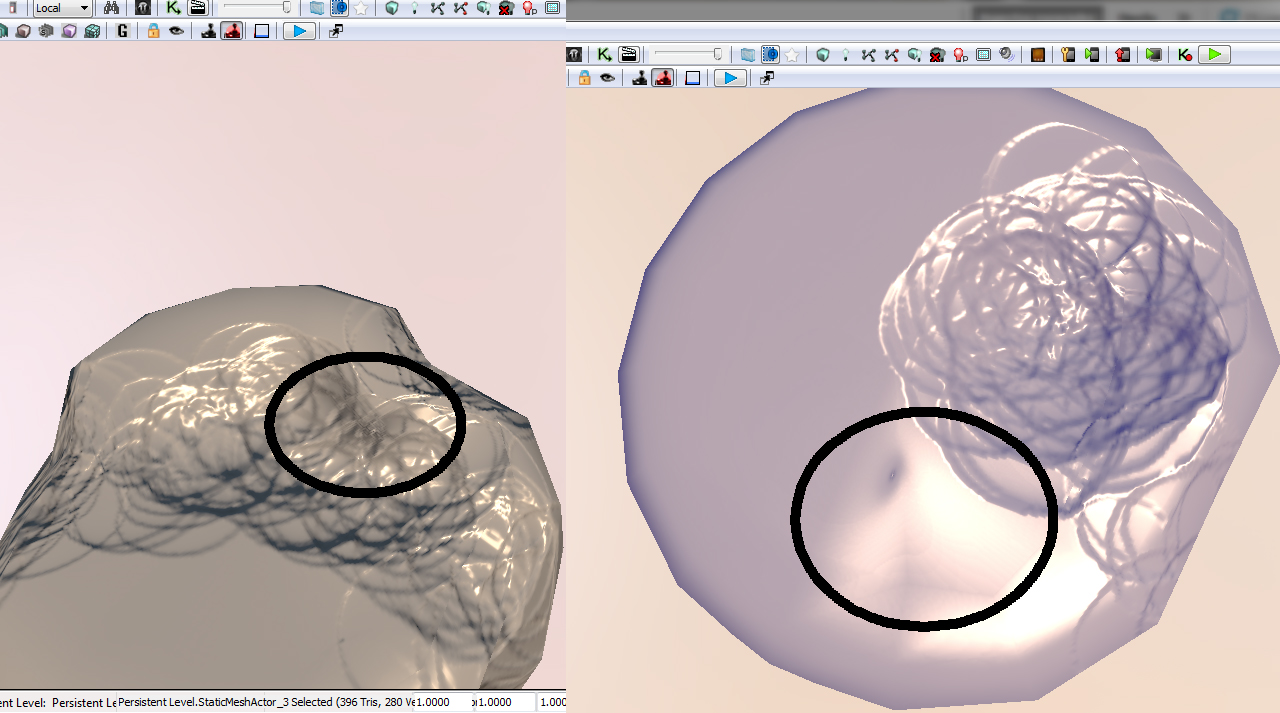This screenshot has width=1280, height=713.
Task: Click speaker sound icon in right toolbar
Action: point(1007,55)
